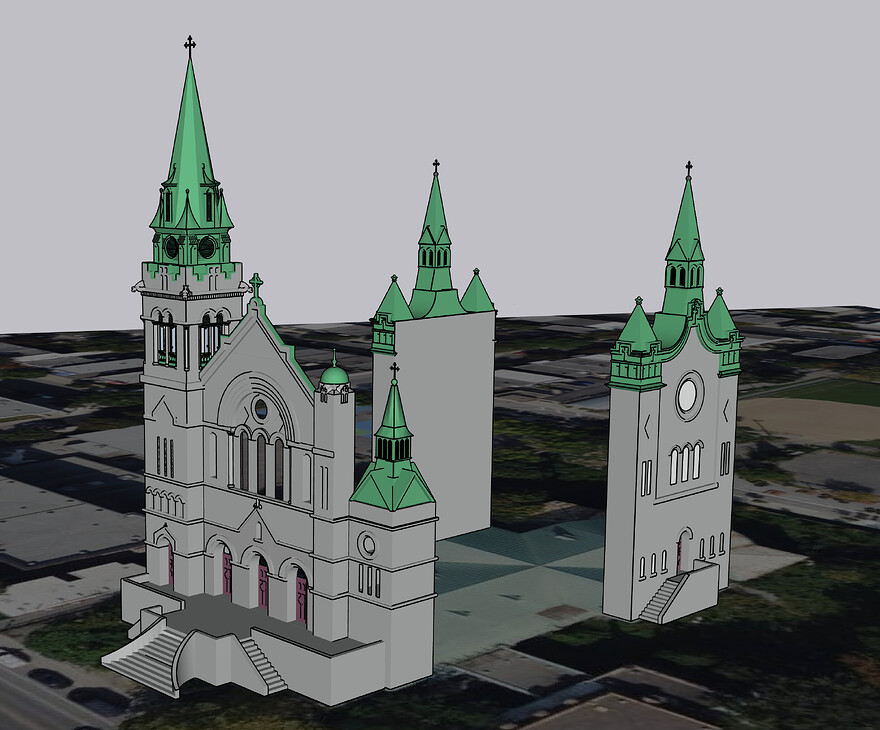Click the small green dome on the church
The height and width of the screenshot is (730, 880).
(x=334, y=374)
